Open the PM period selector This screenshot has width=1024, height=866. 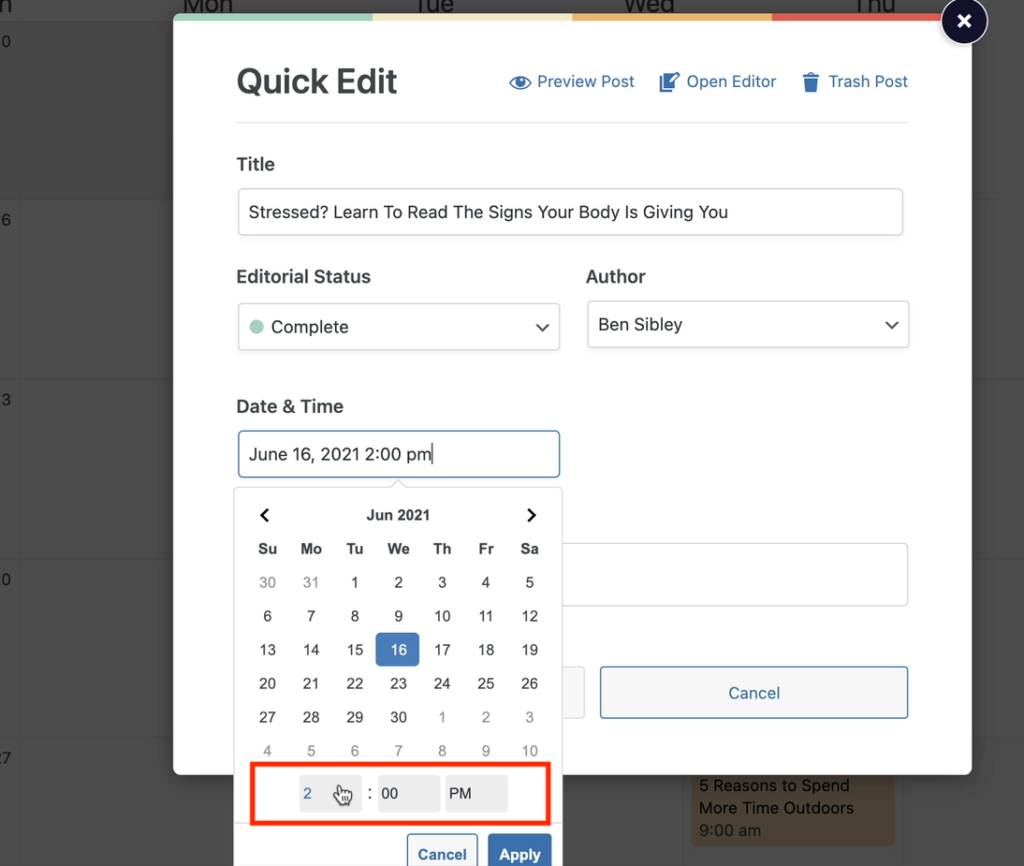point(476,794)
